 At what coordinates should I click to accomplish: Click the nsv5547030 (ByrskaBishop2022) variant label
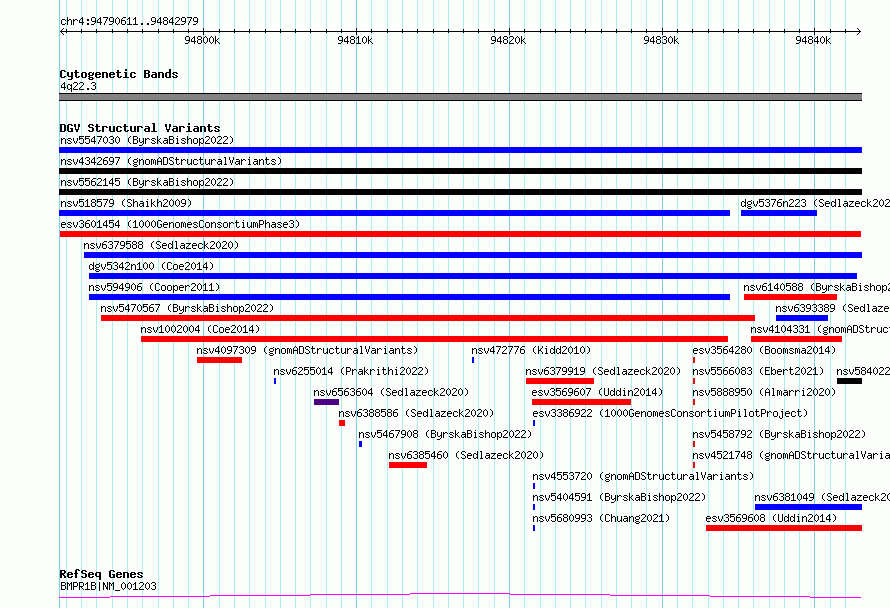[x=147, y=140]
